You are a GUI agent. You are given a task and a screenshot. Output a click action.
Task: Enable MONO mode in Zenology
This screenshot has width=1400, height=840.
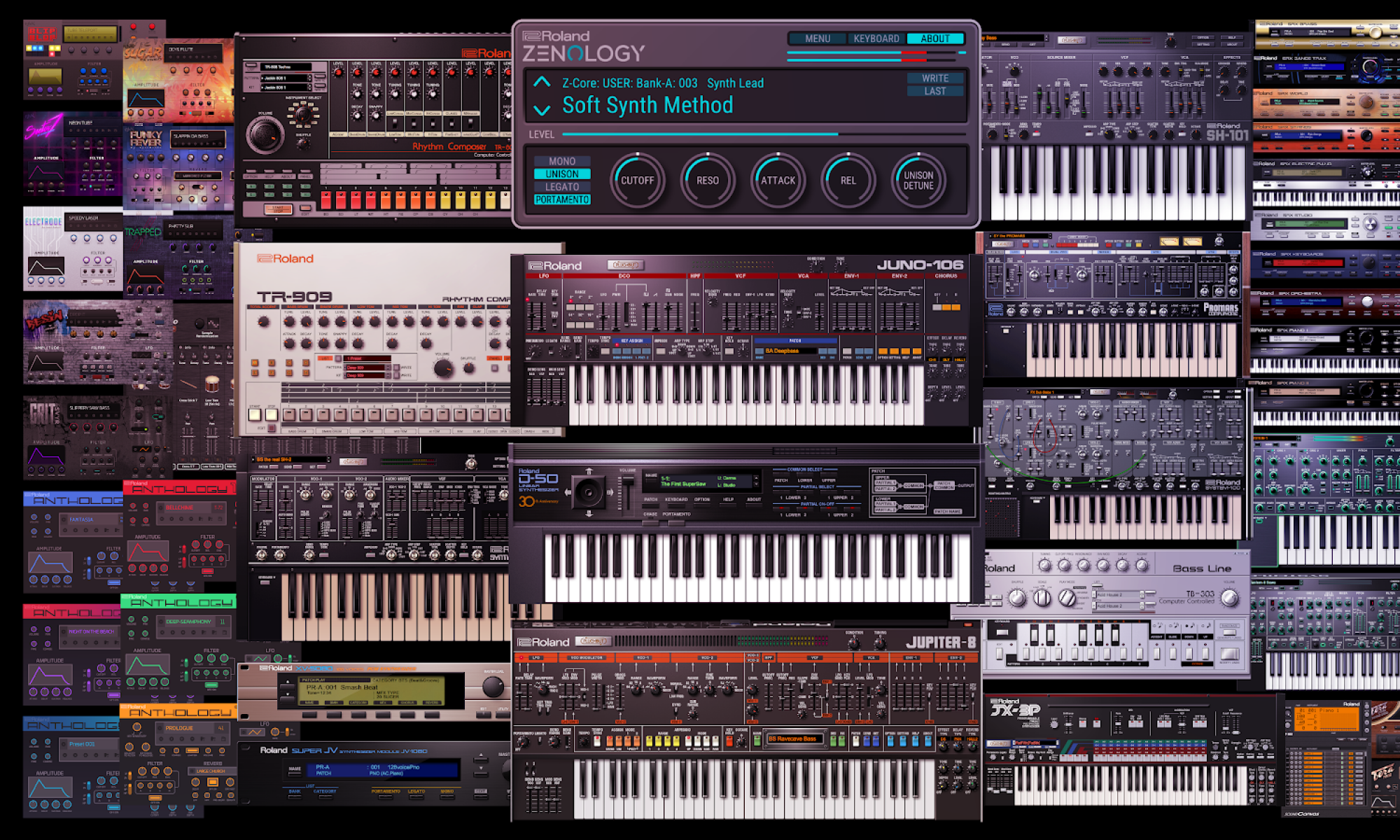tap(562, 161)
